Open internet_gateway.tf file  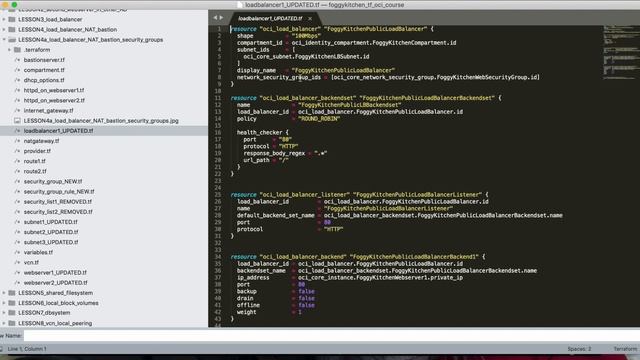click(x=49, y=111)
